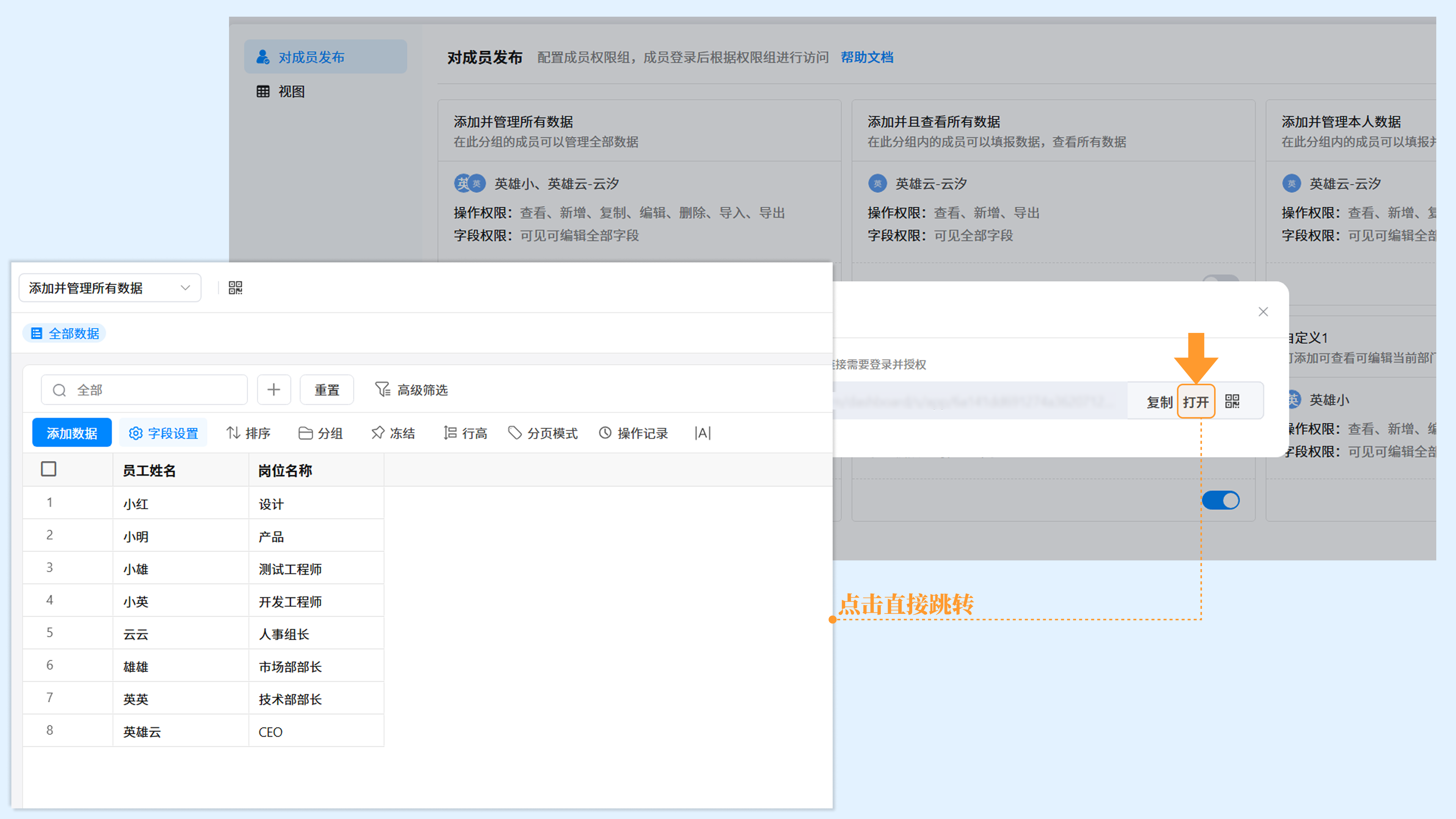The width and height of the screenshot is (1456, 819).
Task: Tick the select-all checkbox in table header
Action: (x=49, y=469)
